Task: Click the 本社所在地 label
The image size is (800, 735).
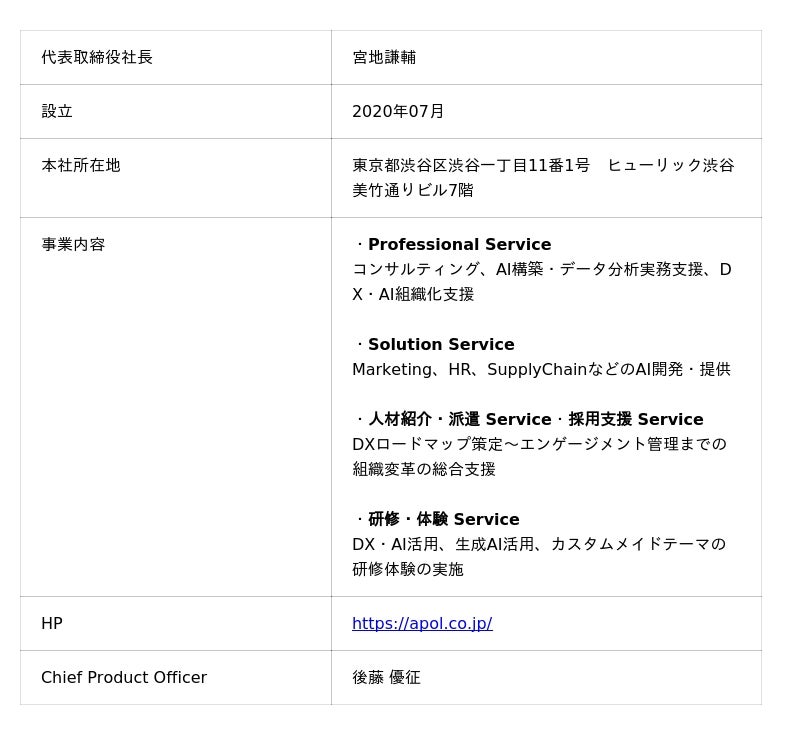Action: pyautogui.click(x=81, y=166)
